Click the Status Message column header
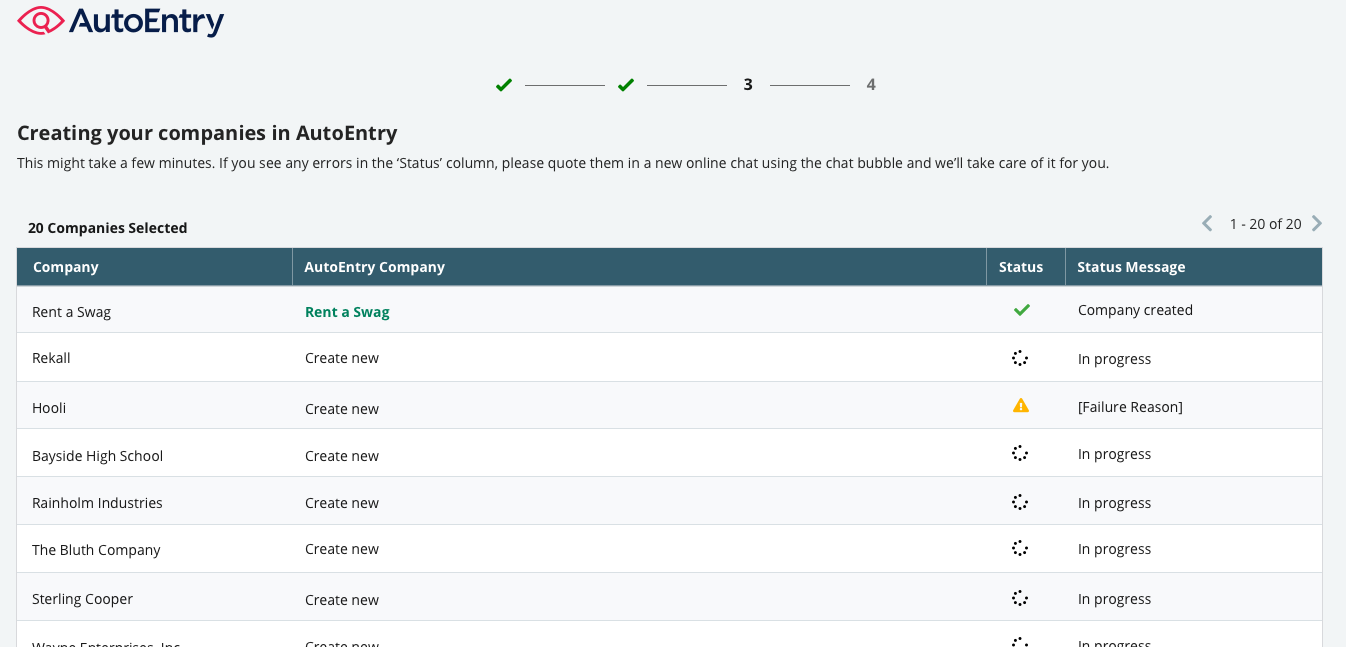Screen dimensions: 1346x647 coord(1131,267)
